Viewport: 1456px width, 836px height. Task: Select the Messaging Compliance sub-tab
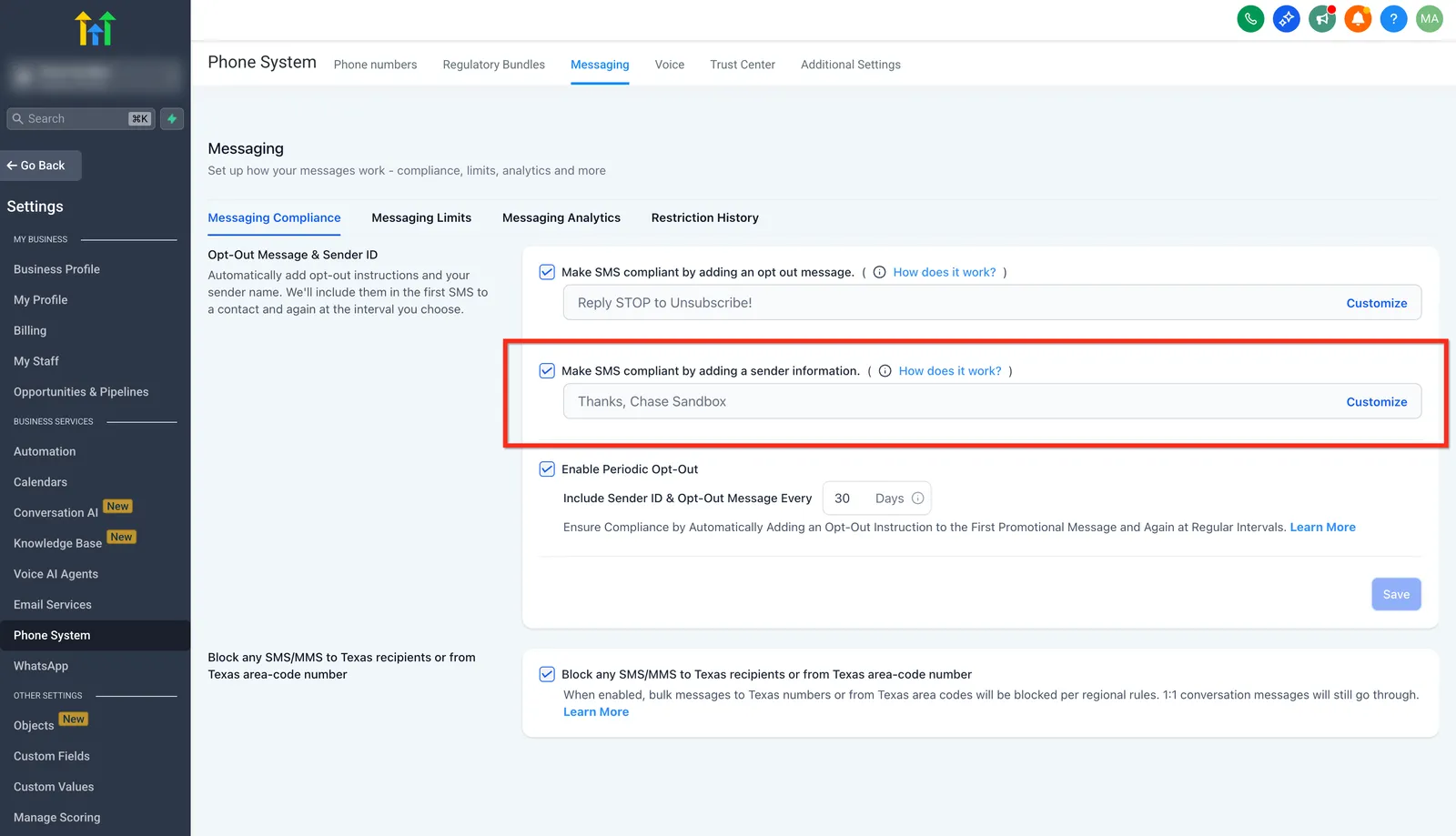point(274,218)
